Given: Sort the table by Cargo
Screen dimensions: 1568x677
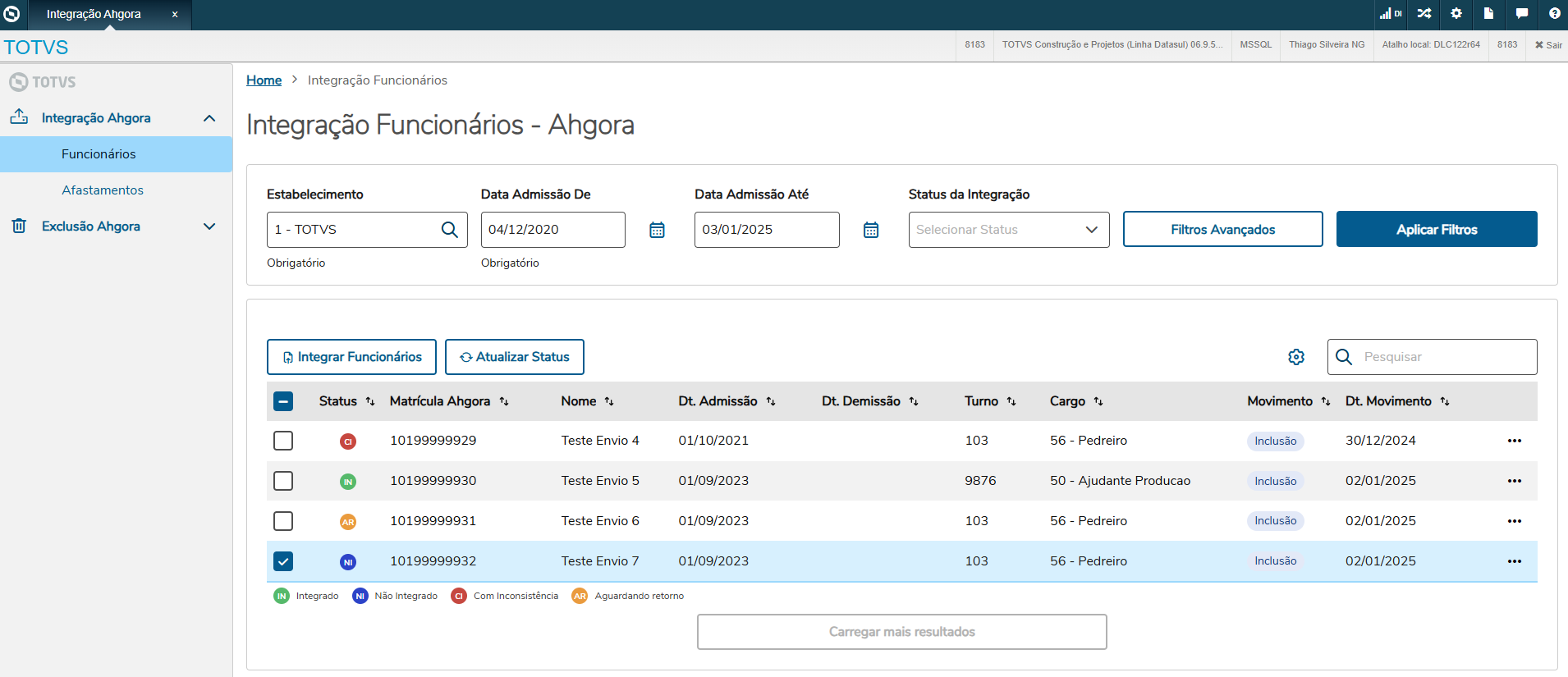Looking at the screenshot, I should pos(1098,401).
